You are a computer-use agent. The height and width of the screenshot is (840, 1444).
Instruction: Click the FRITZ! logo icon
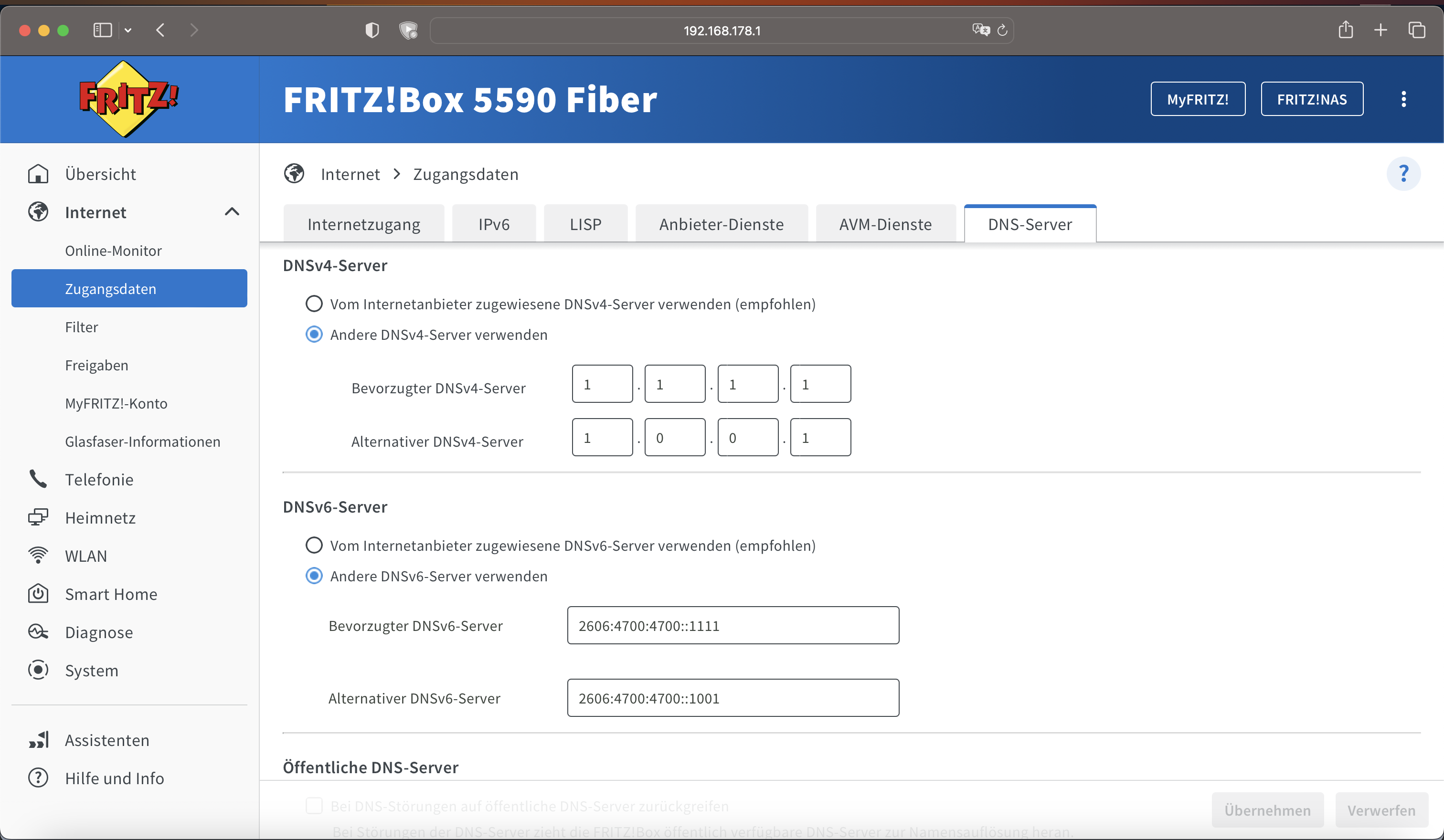point(129,98)
